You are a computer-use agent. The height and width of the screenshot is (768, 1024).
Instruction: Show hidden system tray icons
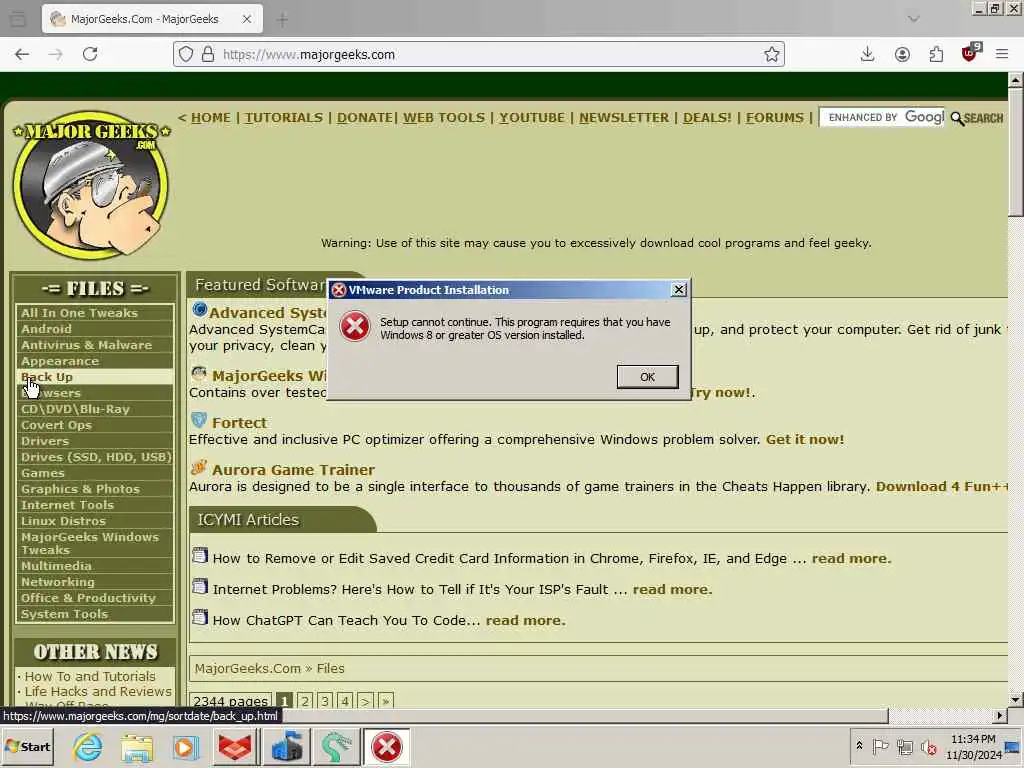tap(859, 745)
